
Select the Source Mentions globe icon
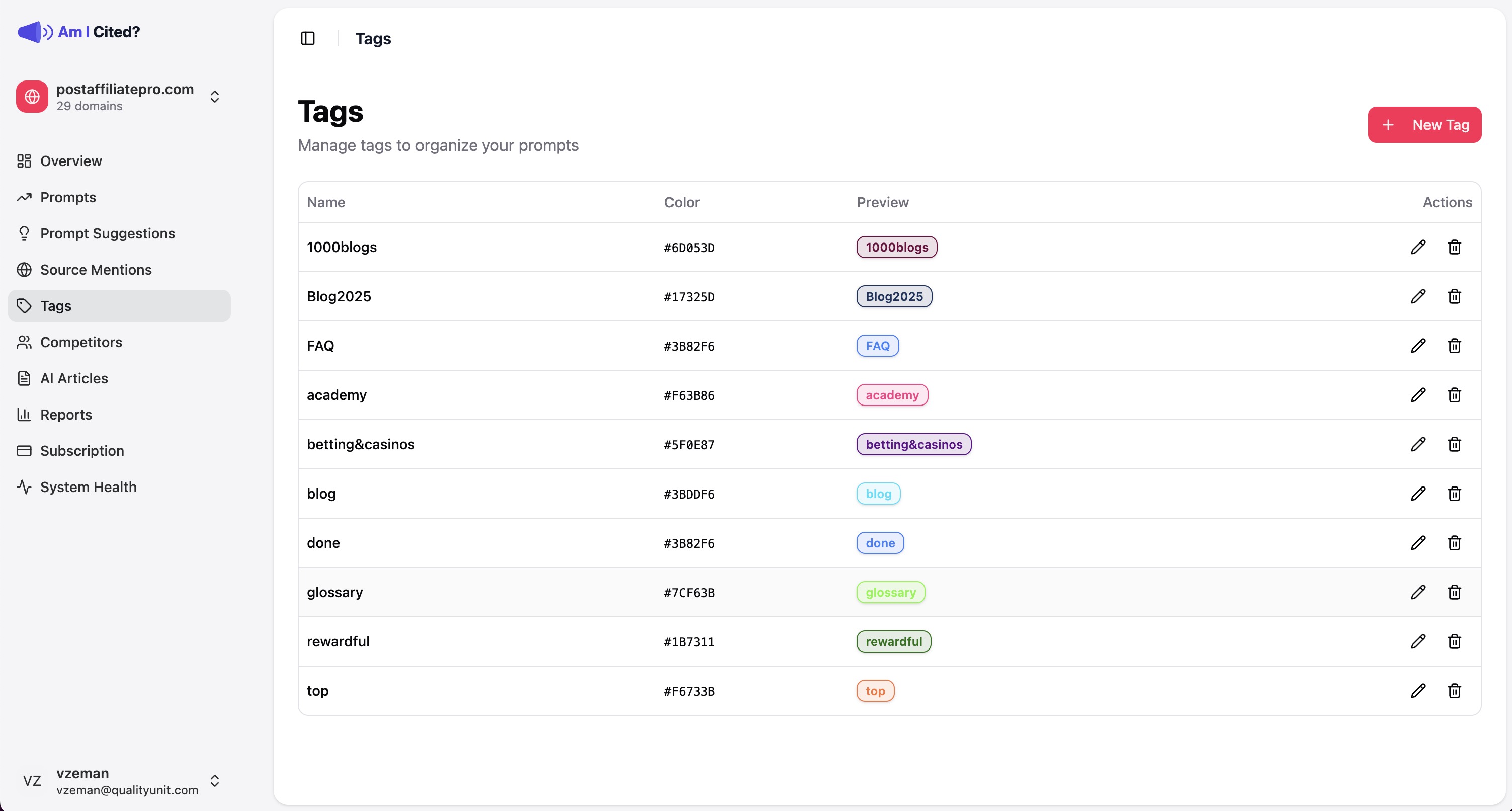[x=24, y=270]
